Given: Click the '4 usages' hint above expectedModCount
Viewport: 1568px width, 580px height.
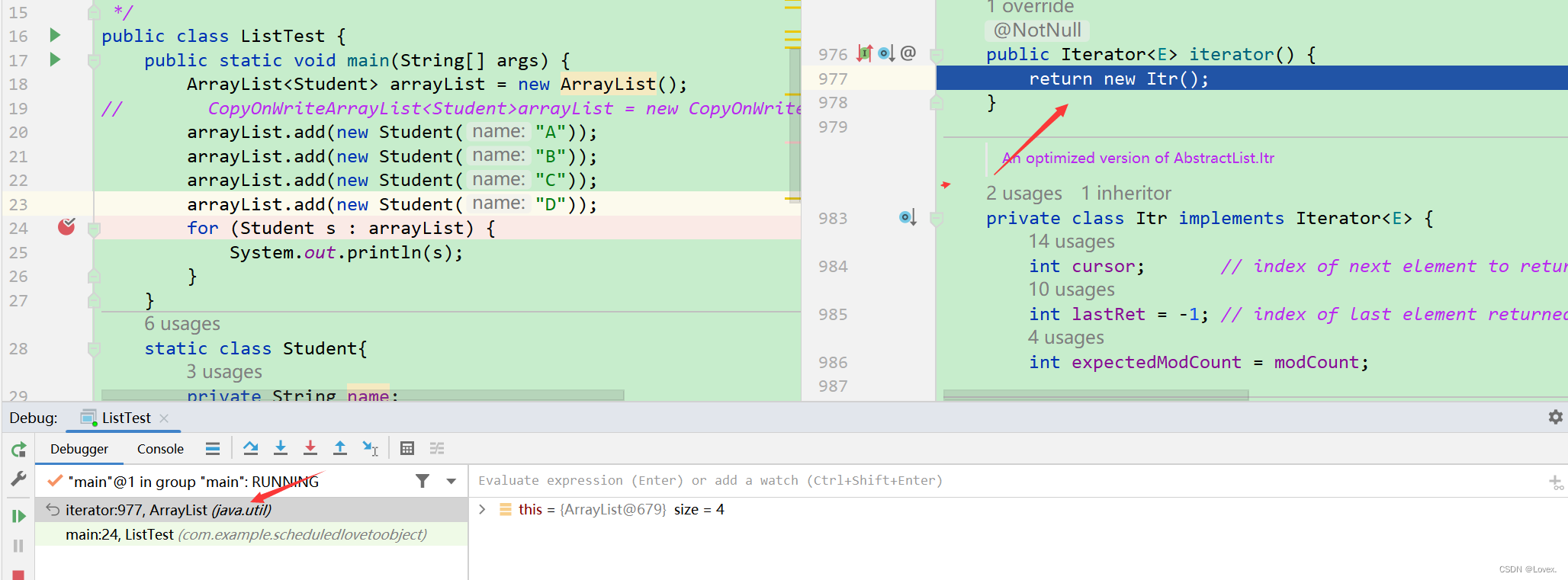Looking at the screenshot, I should tap(1066, 338).
